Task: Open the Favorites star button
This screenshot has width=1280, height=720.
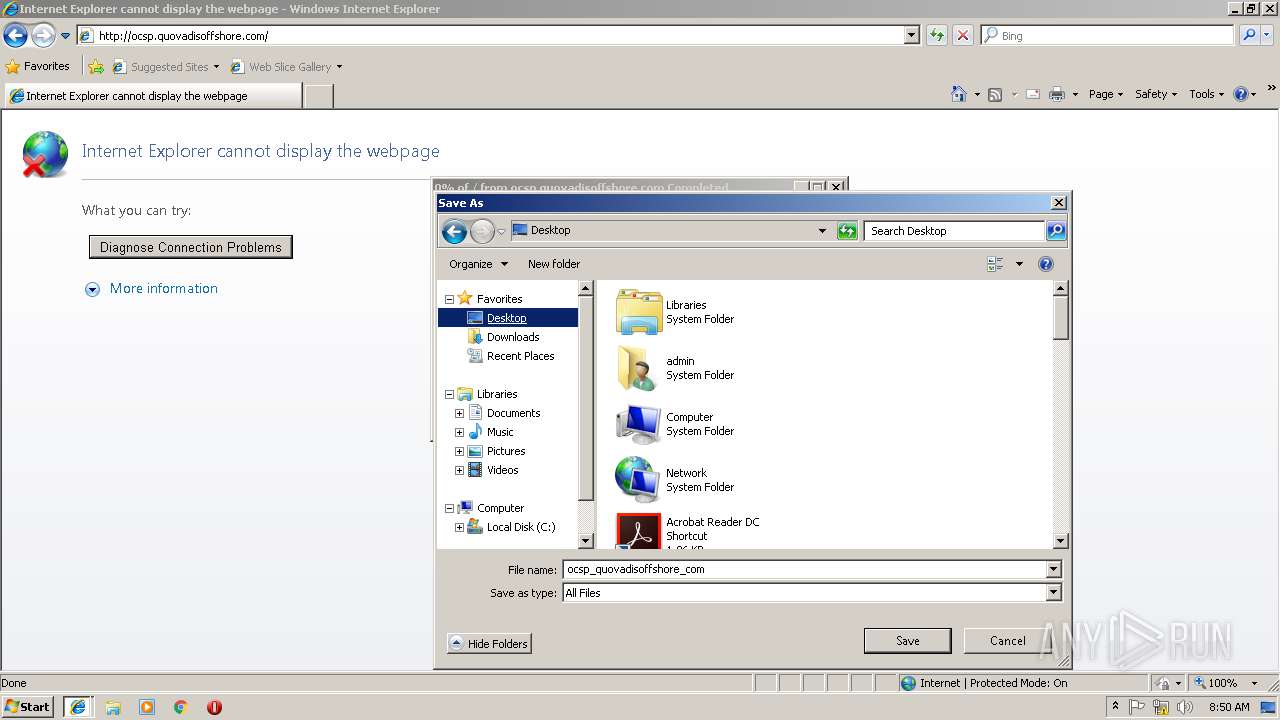Action: [37, 67]
